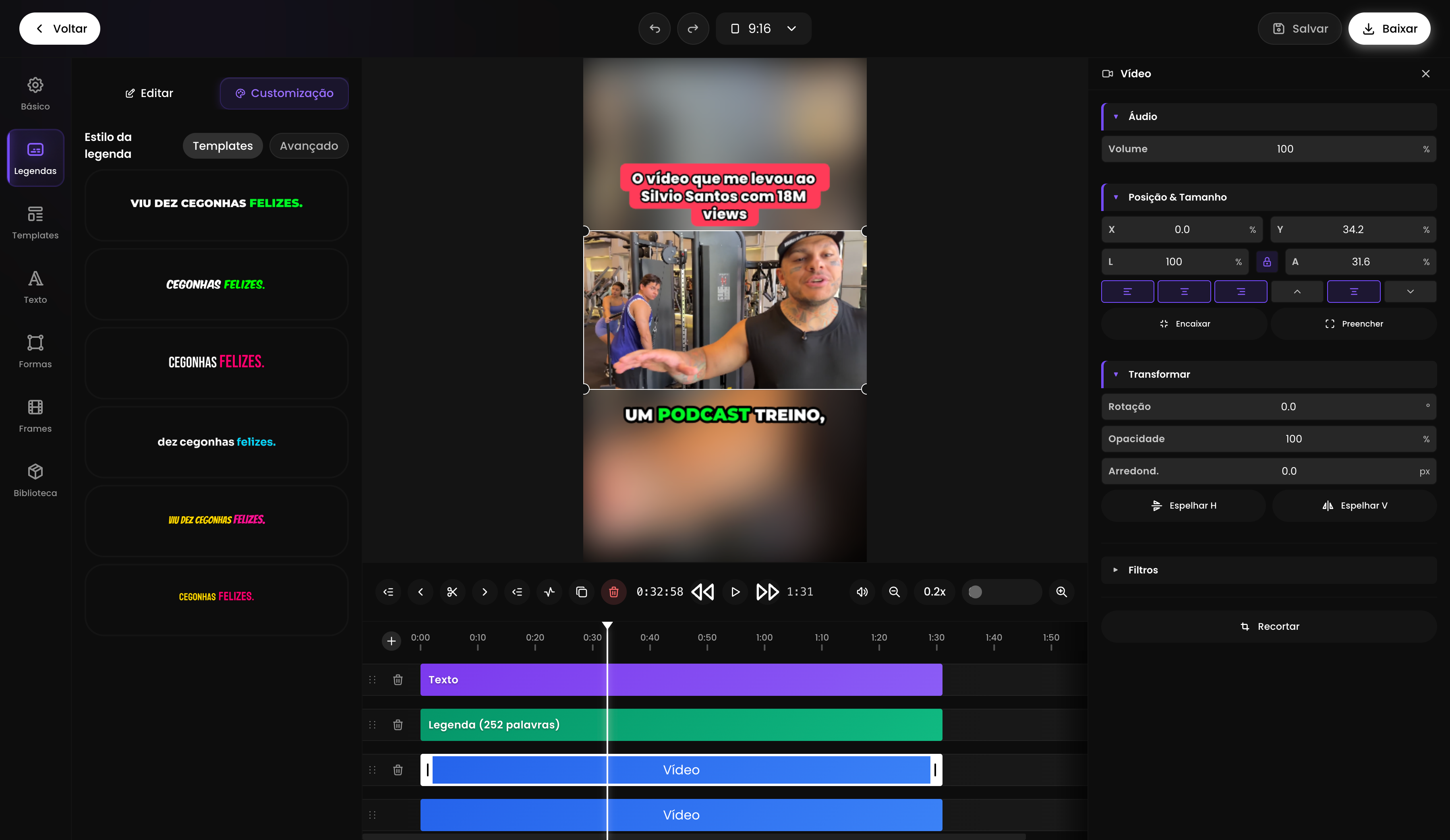Image resolution: width=1450 pixels, height=840 pixels.
Task: Open the Formas shapes sidebar panel
Action: pyautogui.click(x=35, y=351)
